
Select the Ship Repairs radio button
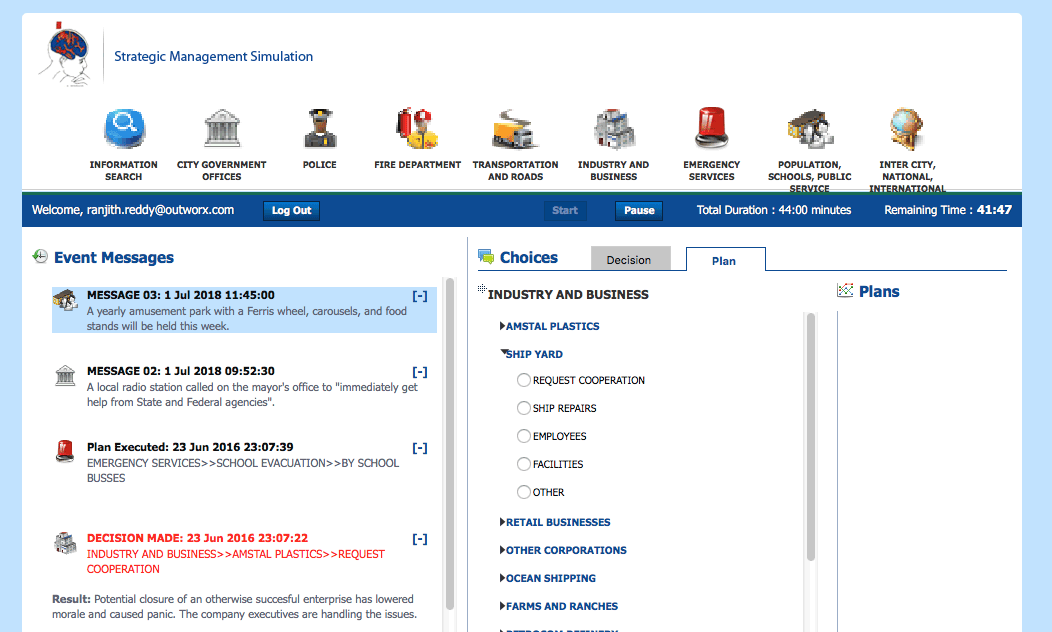point(524,408)
